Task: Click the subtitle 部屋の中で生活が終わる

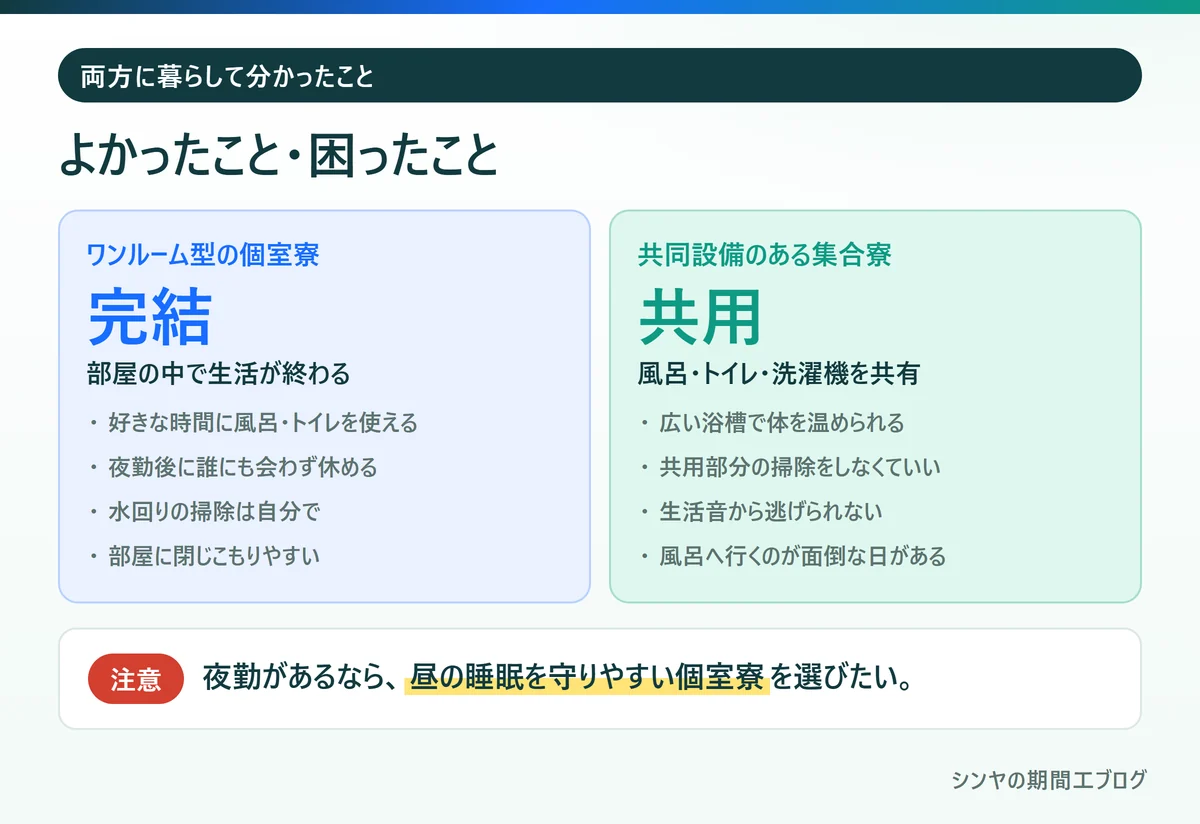Action: [x=219, y=374]
